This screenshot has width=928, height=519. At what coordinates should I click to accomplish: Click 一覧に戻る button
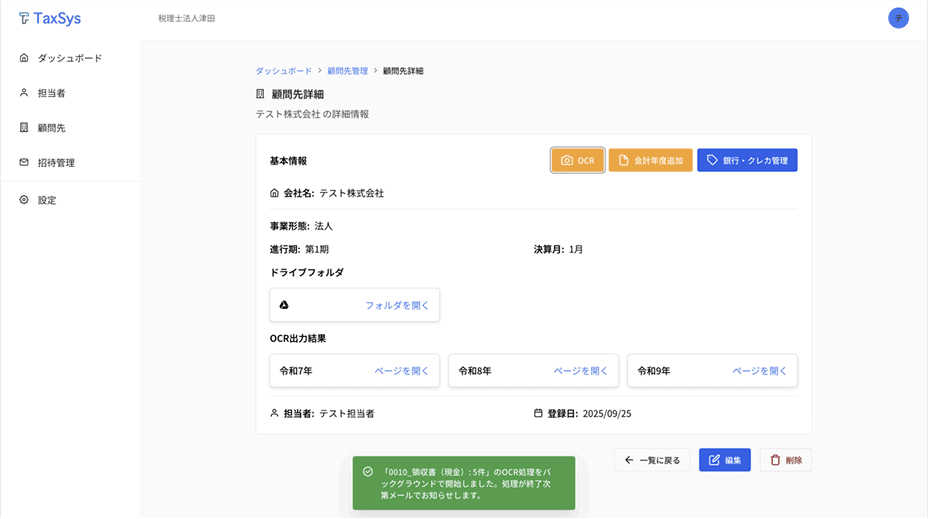coord(652,460)
